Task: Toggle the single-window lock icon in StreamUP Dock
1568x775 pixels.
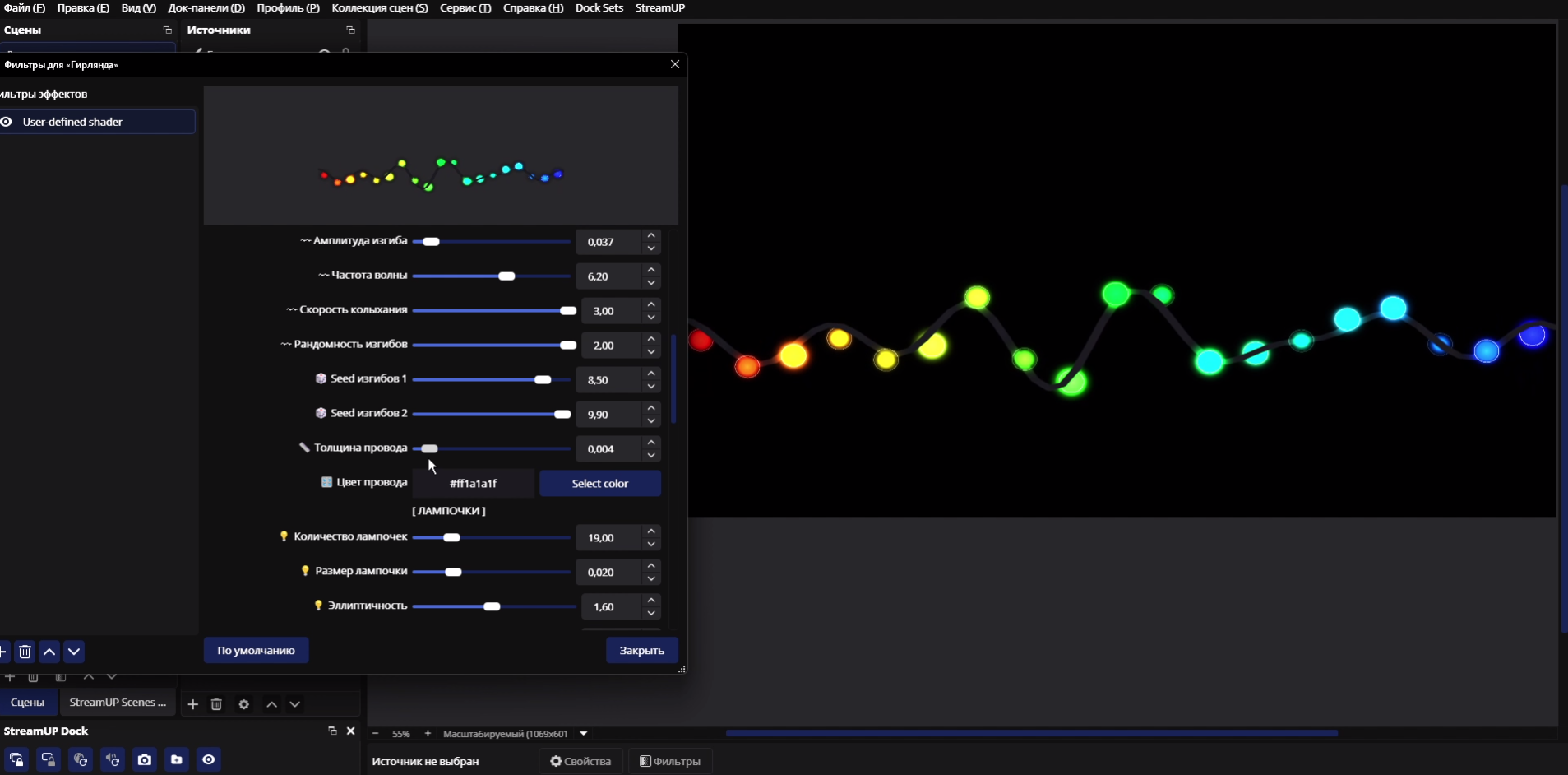Action: [x=49, y=759]
